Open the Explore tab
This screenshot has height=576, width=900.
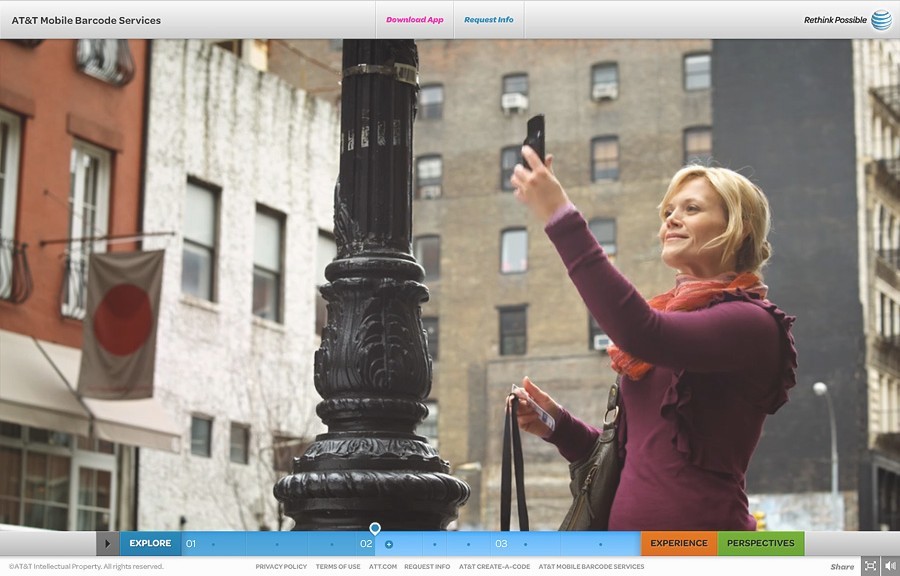pyautogui.click(x=150, y=544)
